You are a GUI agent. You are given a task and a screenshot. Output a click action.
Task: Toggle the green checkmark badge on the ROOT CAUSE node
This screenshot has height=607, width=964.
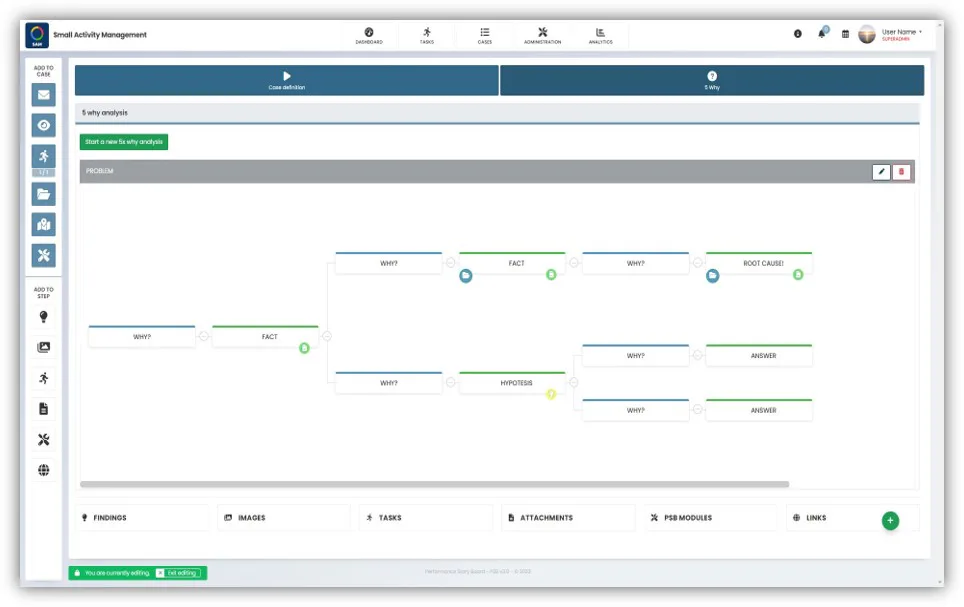tap(798, 276)
